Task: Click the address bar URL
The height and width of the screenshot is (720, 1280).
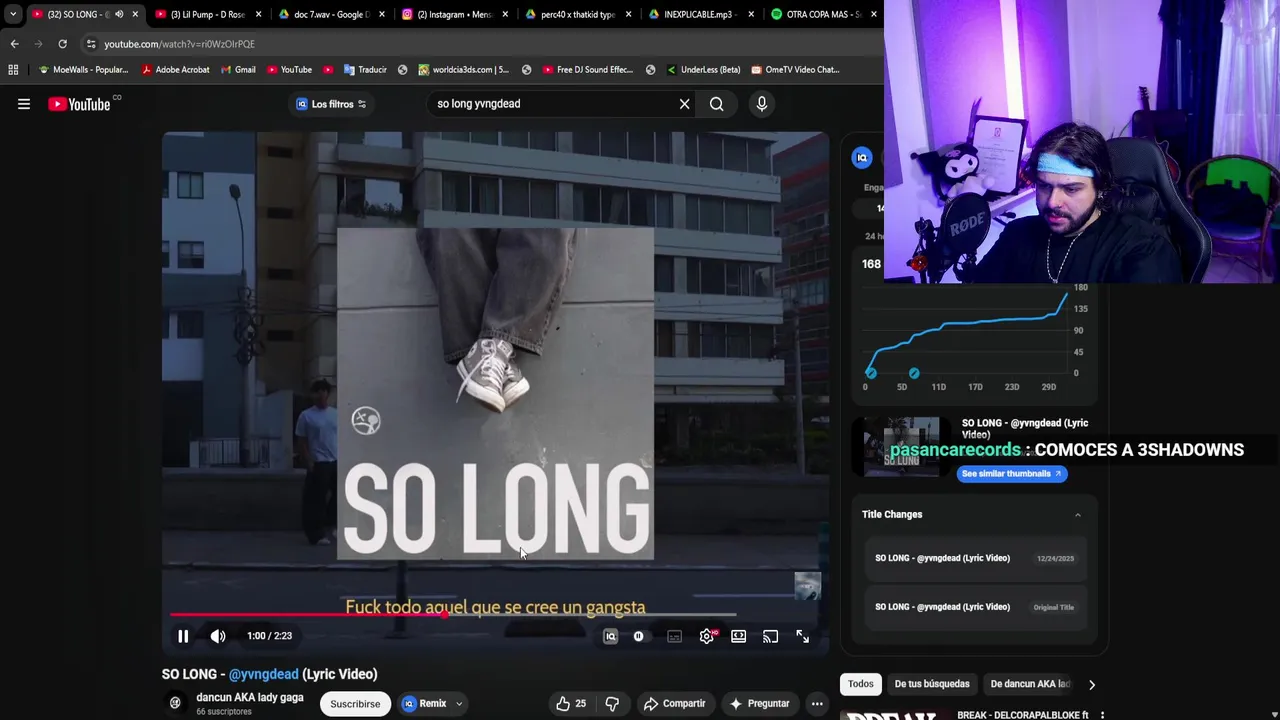Action: [180, 44]
